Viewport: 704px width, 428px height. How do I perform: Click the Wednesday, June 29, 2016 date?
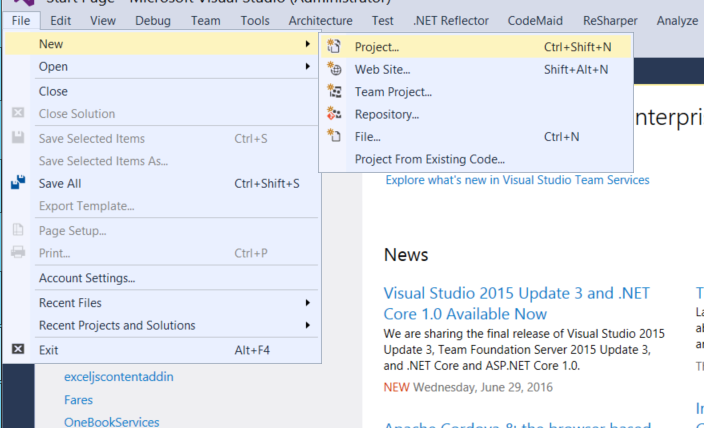point(483,387)
